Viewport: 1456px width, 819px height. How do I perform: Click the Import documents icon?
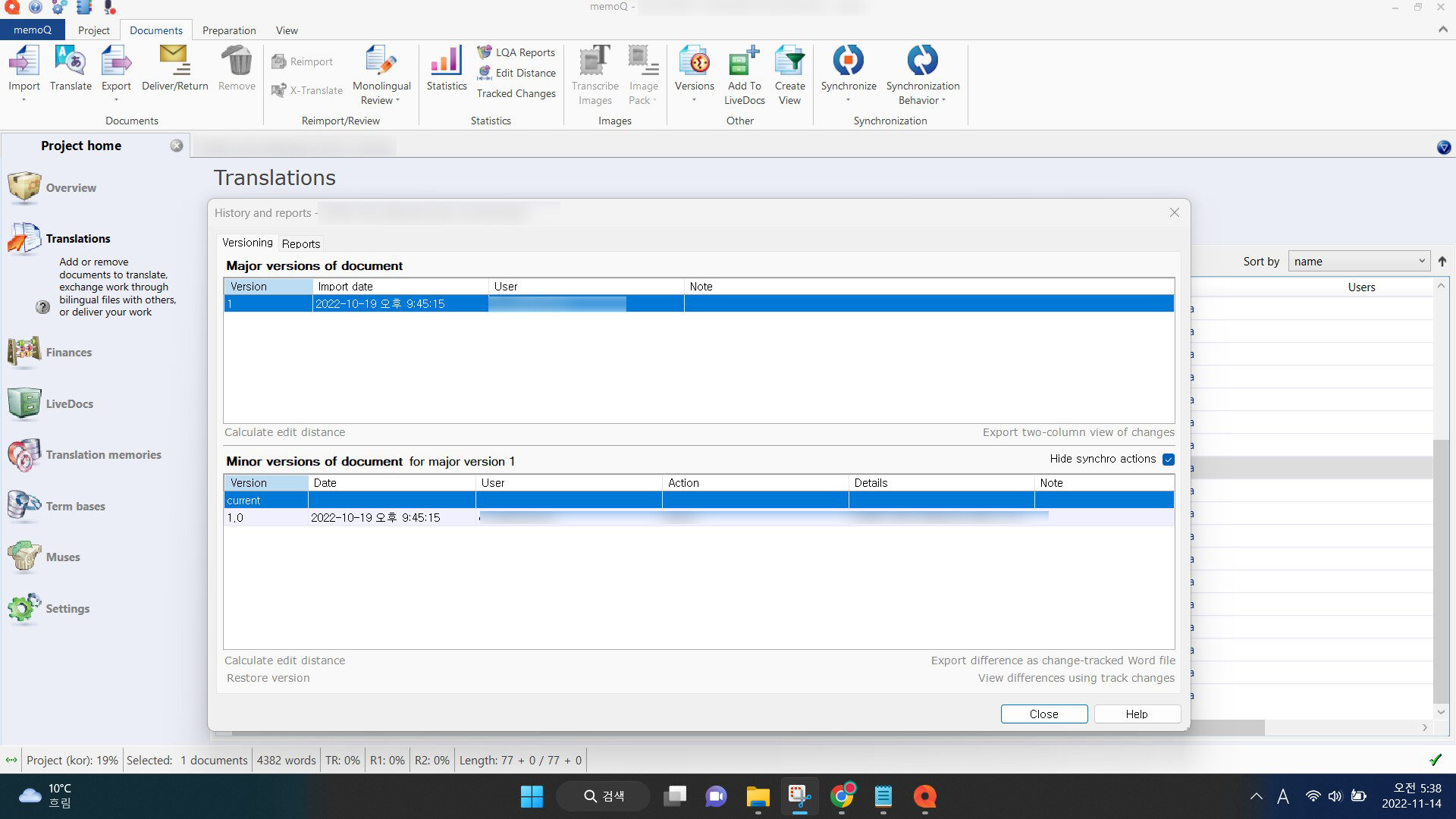(24, 61)
